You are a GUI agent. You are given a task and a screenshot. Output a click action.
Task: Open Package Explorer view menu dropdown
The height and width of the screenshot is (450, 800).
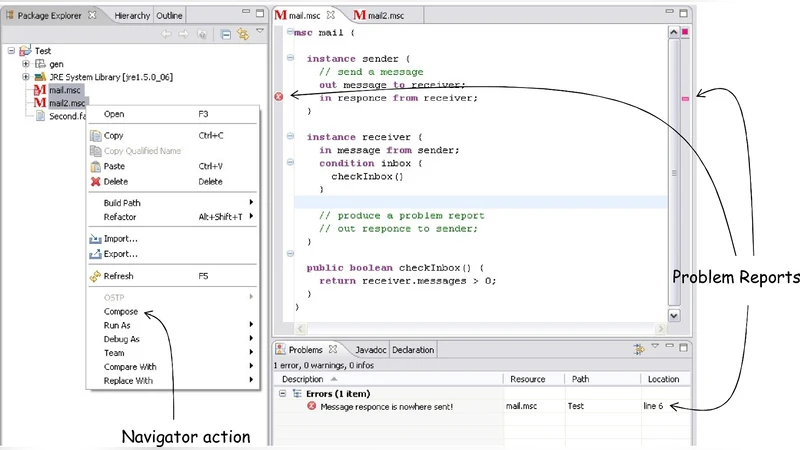259,33
